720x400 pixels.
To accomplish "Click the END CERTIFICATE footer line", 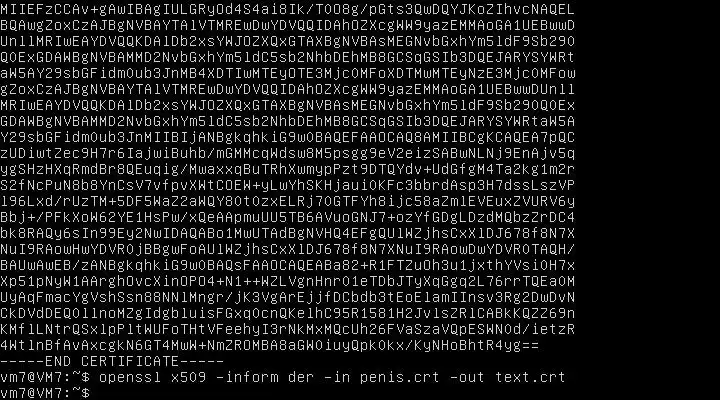I will pos(112,361).
